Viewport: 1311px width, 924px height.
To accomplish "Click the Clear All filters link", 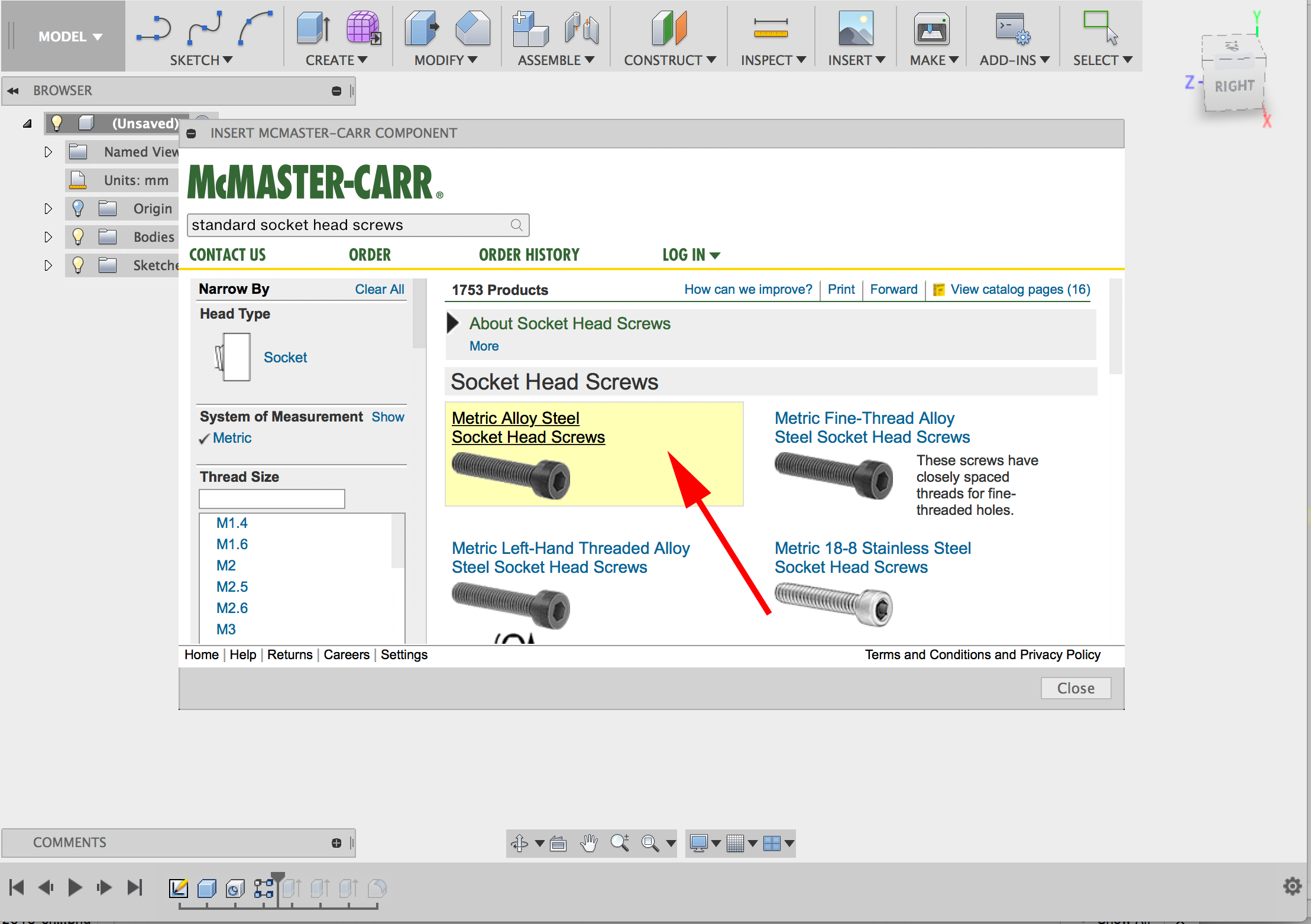I will click(x=380, y=289).
